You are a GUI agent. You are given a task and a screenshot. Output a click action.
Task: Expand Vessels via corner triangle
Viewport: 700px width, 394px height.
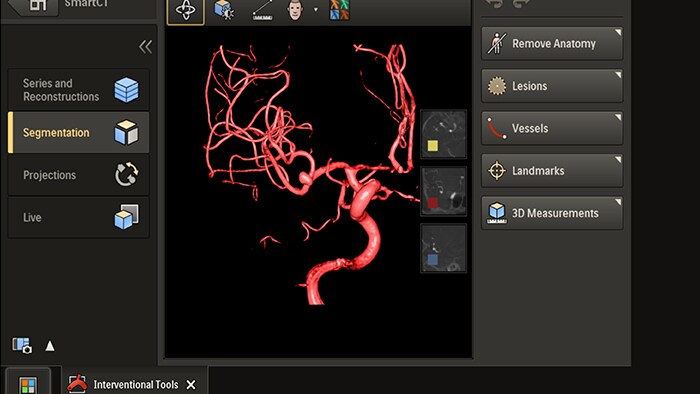pyautogui.click(x=618, y=117)
